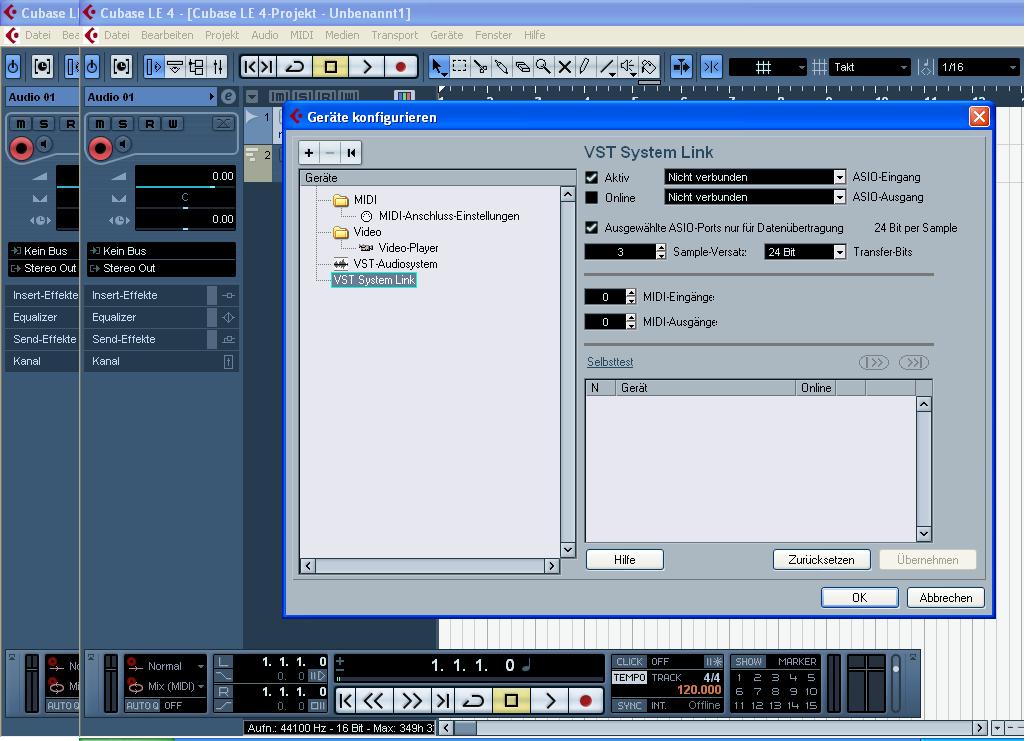Click Fast Forward in the transport panel
1030x741 pixels.
(411, 701)
